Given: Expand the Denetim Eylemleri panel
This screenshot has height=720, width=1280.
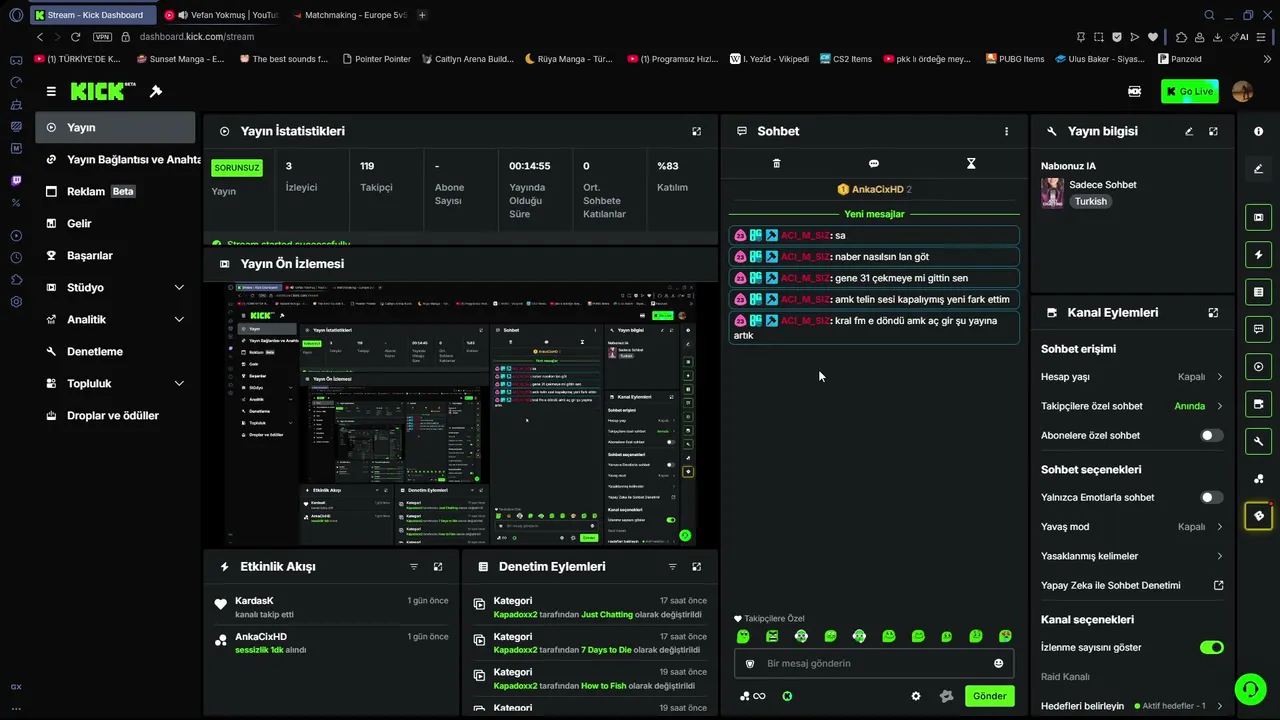Looking at the screenshot, I should tap(697, 566).
